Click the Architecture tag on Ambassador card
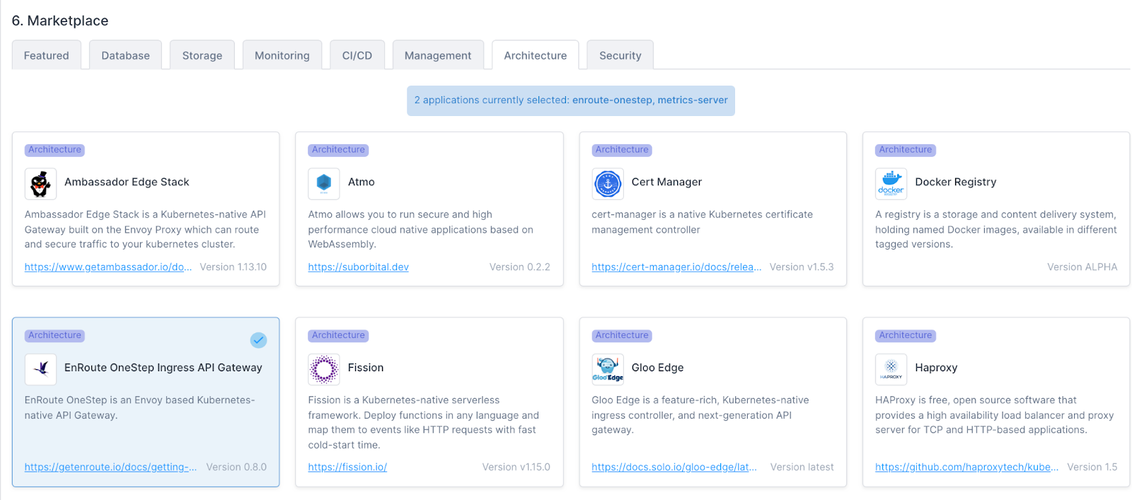 (x=55, y=150)
